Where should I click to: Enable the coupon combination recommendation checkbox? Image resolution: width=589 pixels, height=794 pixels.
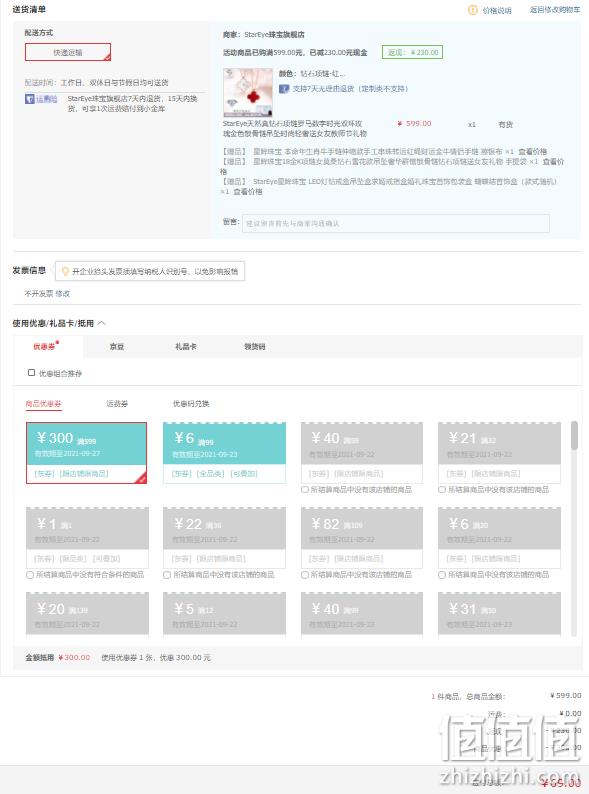(x=31, y=373)
